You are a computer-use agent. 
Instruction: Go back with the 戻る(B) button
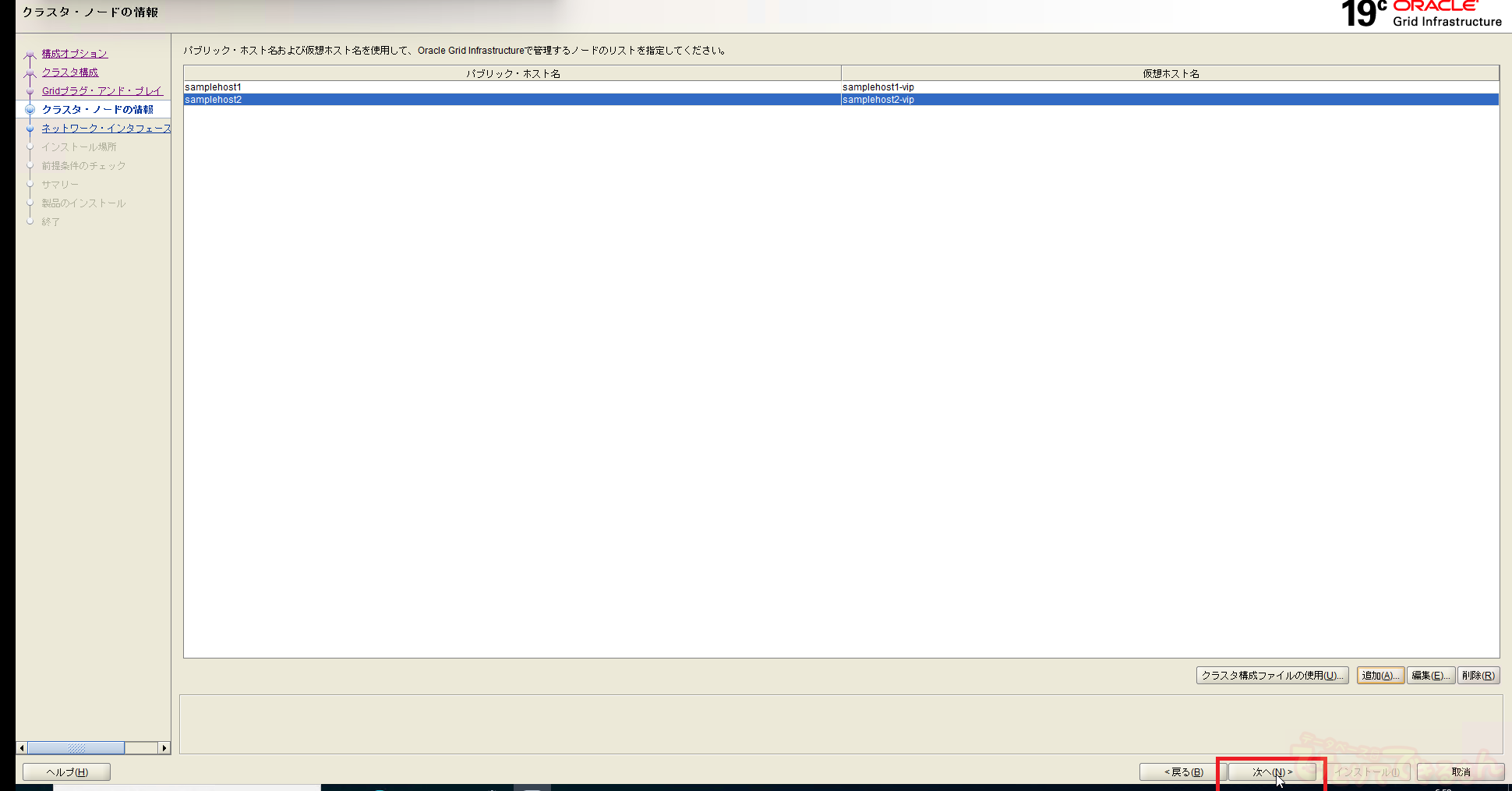coord(1183,772)
